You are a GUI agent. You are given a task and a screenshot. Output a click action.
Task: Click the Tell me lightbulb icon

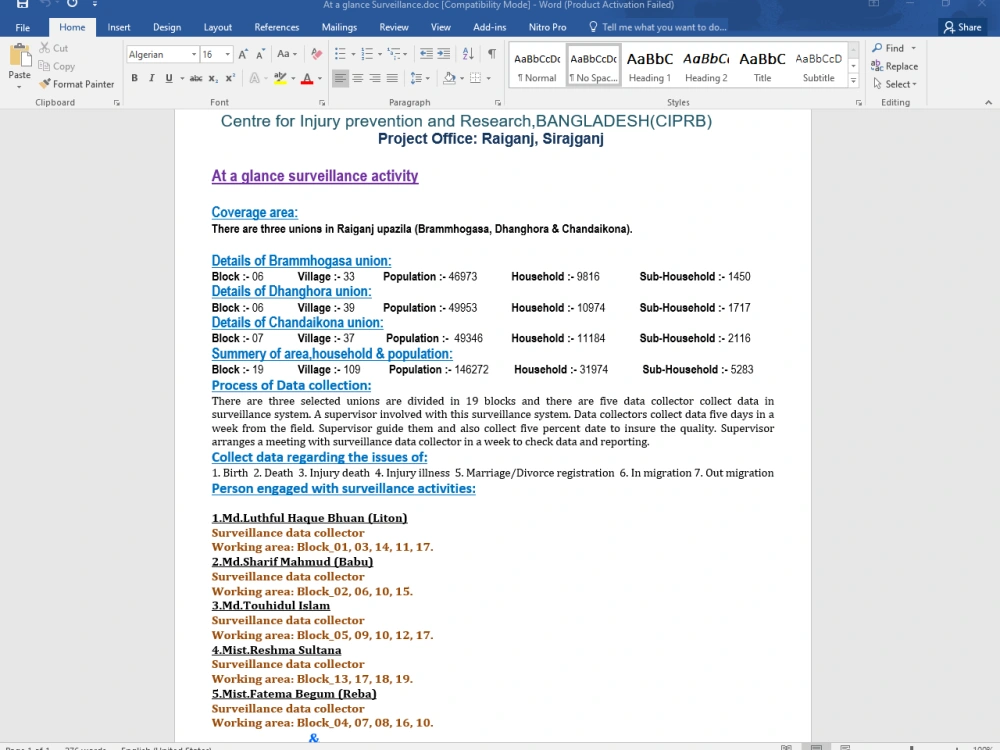pos(593,27)
